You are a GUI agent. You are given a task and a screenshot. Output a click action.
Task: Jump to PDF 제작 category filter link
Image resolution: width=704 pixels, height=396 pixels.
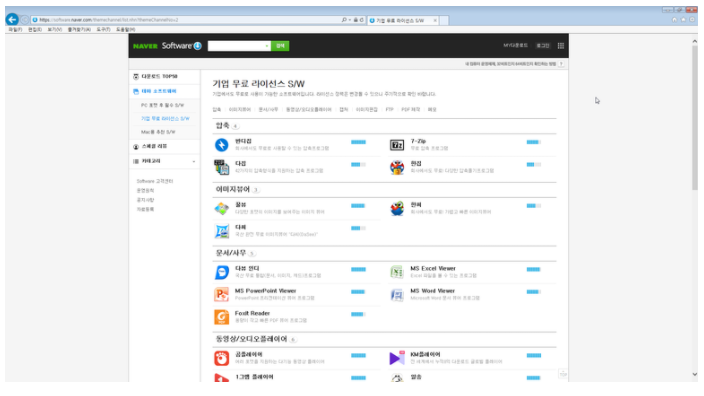[x=410, y=110]
